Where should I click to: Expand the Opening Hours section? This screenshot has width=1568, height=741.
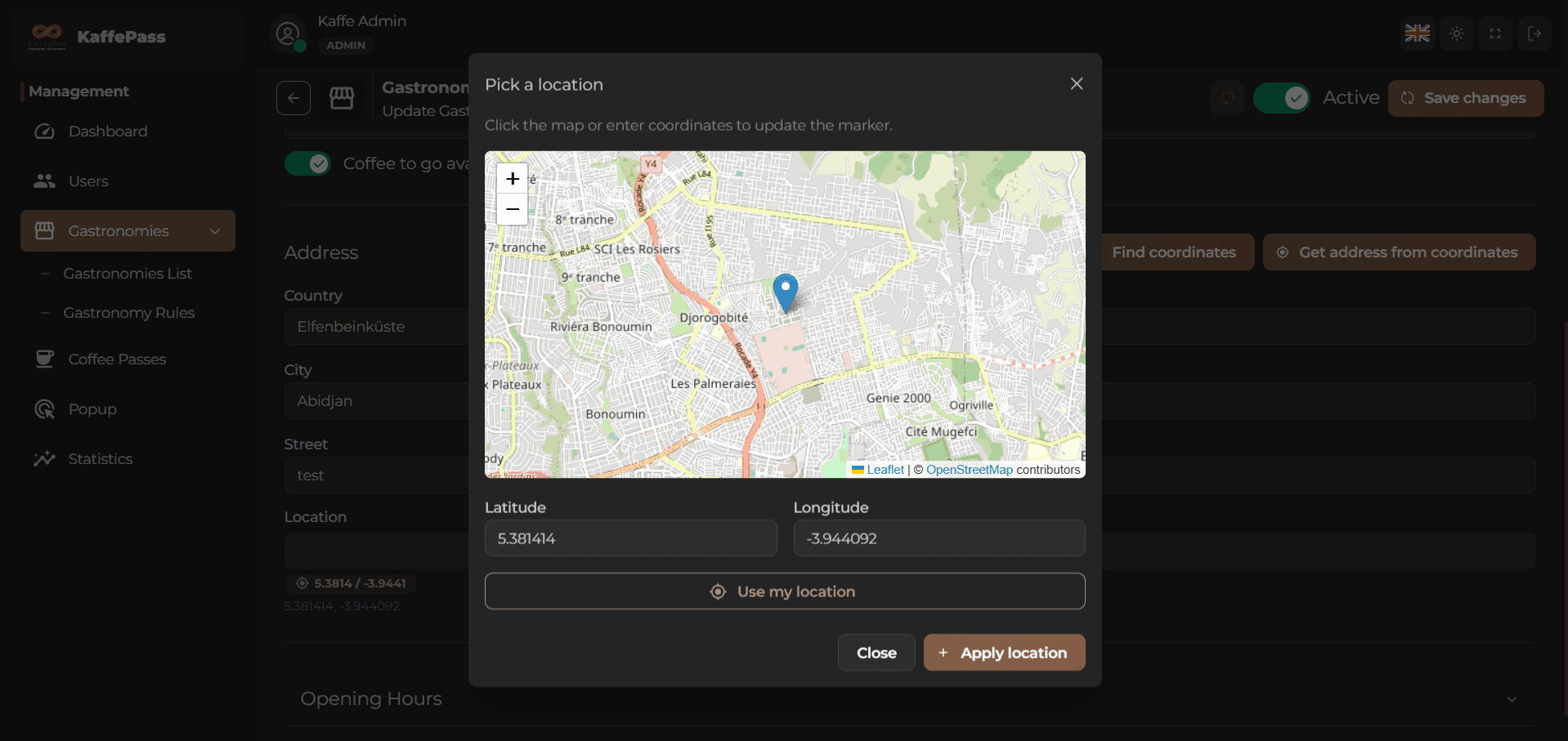click(1512, 699)
